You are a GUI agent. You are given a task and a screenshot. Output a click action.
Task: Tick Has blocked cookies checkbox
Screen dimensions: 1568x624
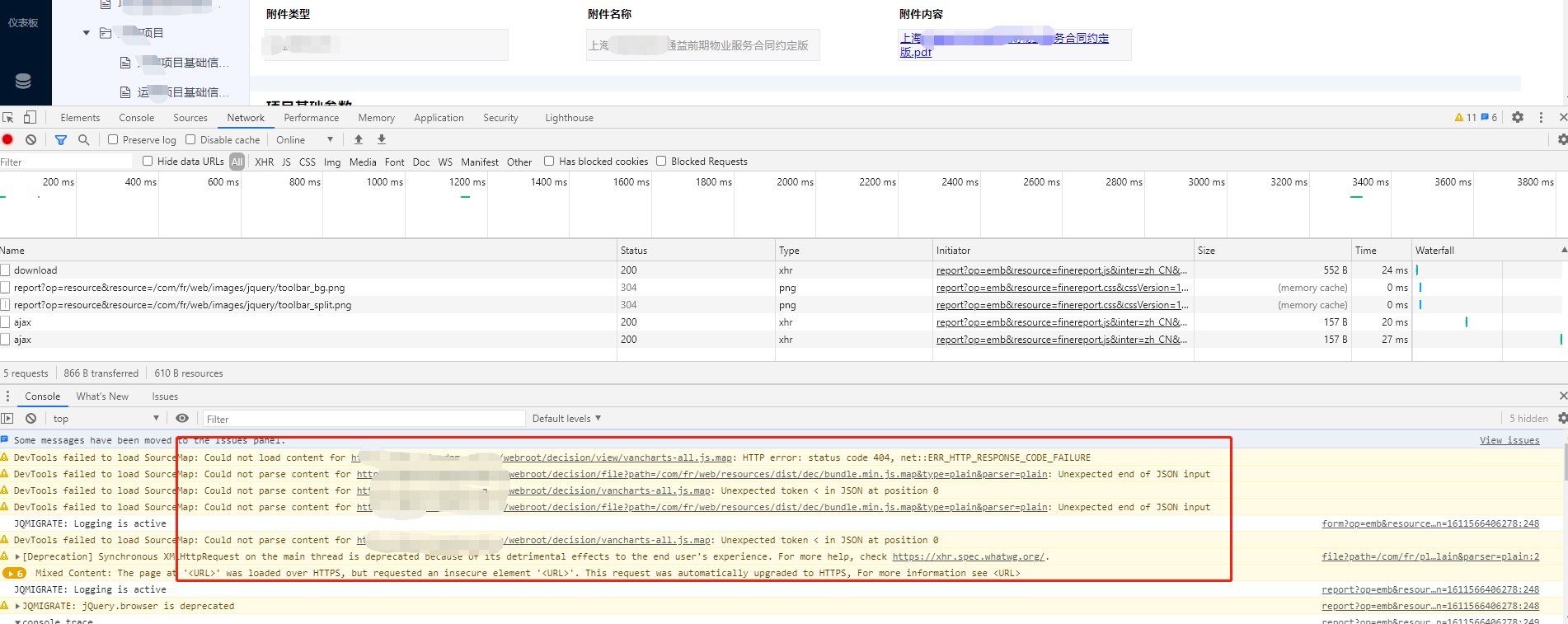549,161
